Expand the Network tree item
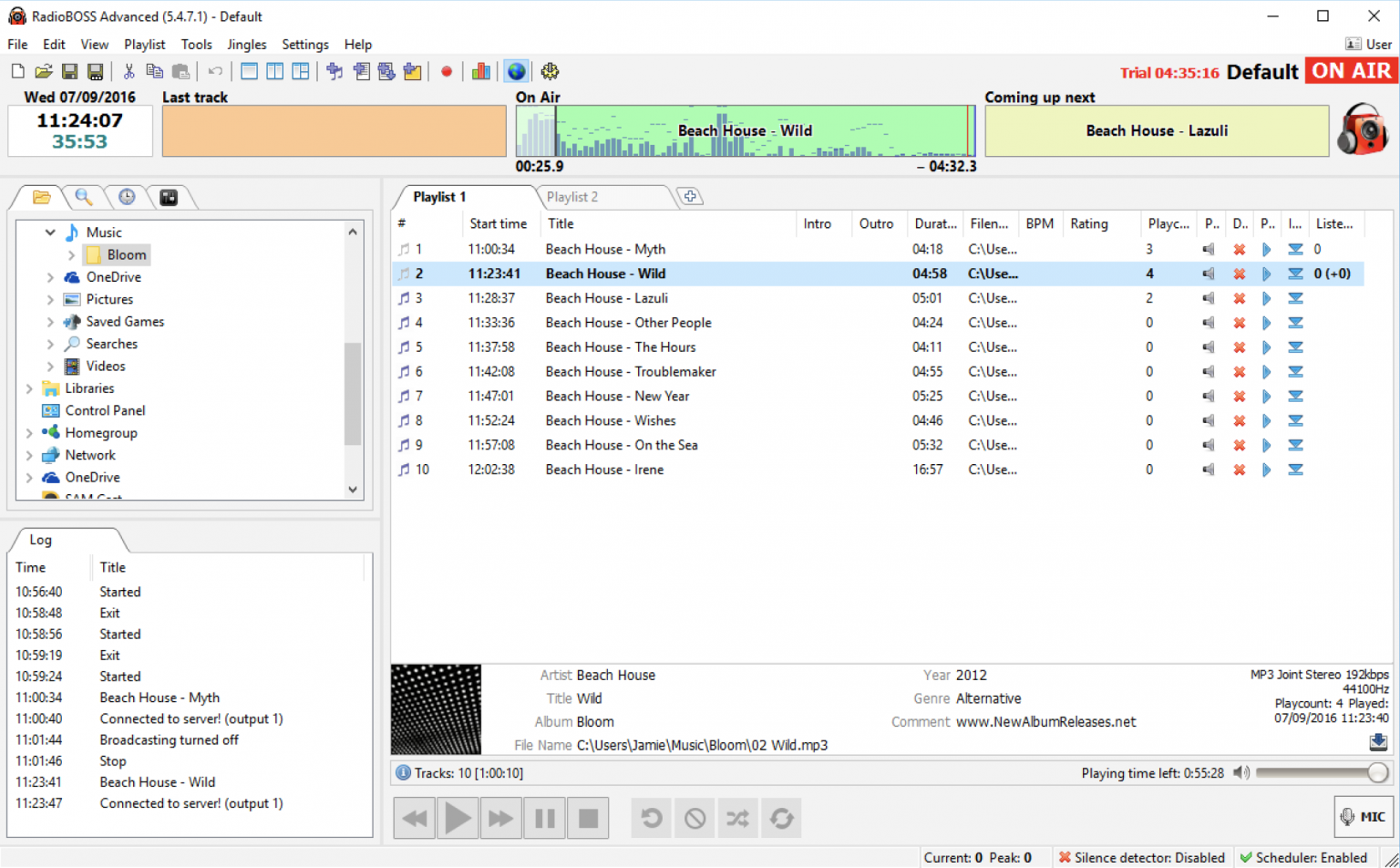 (28, 454)
